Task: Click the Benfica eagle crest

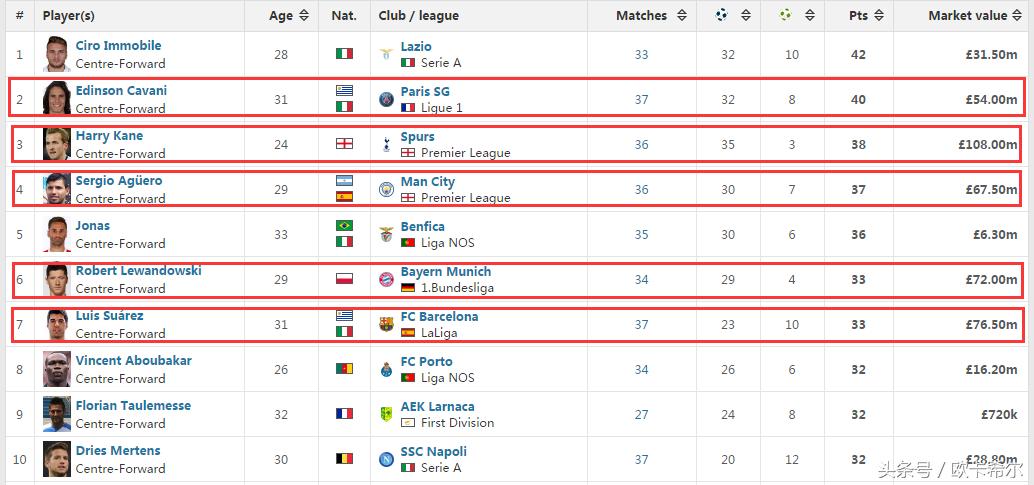Action: click(386, 234)
